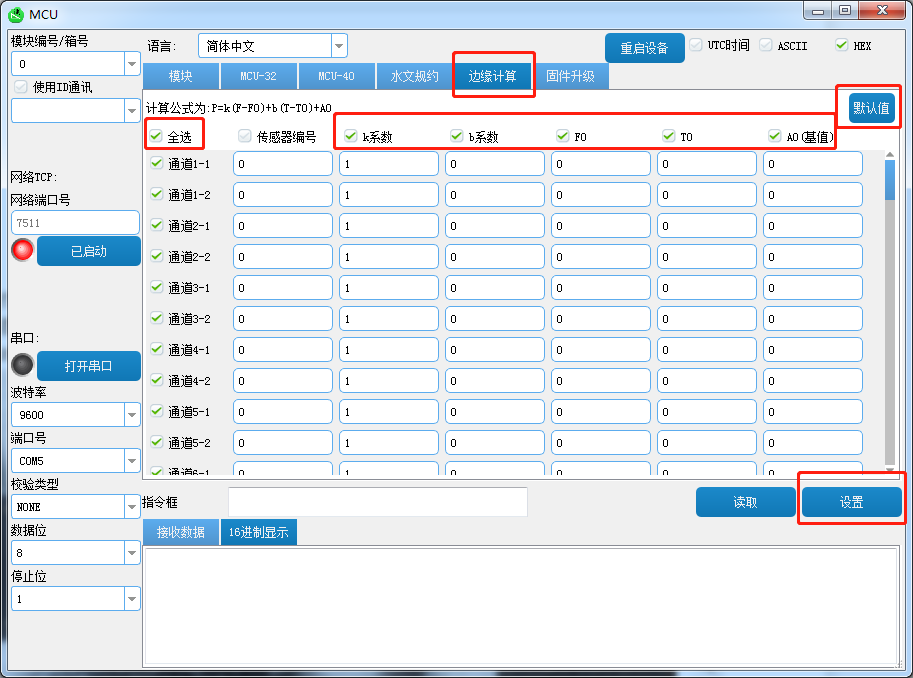Expand the 语言 language dropdown
The image size is (913, 678).
click(x=338, y=46)
